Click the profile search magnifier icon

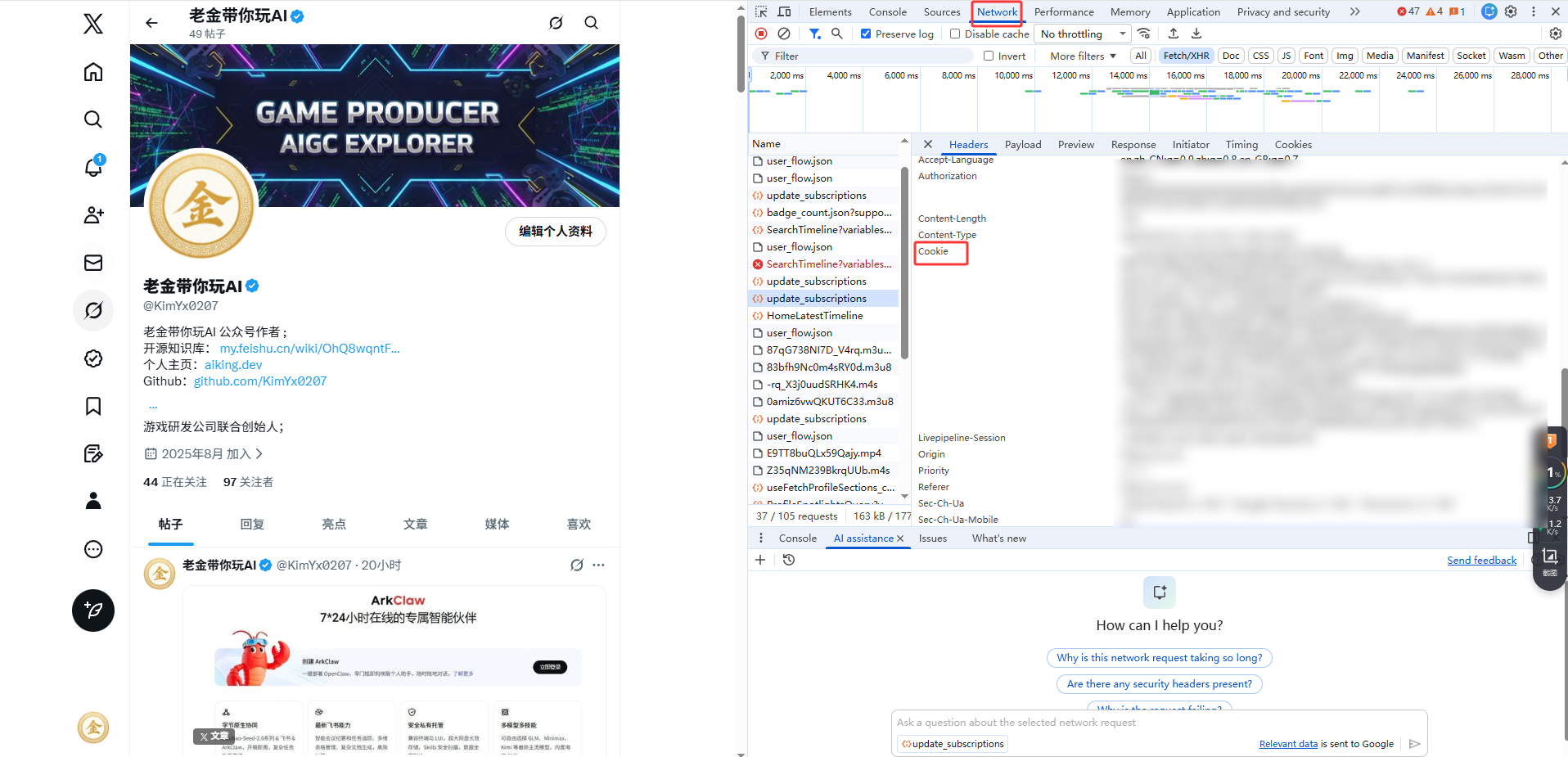591,23
